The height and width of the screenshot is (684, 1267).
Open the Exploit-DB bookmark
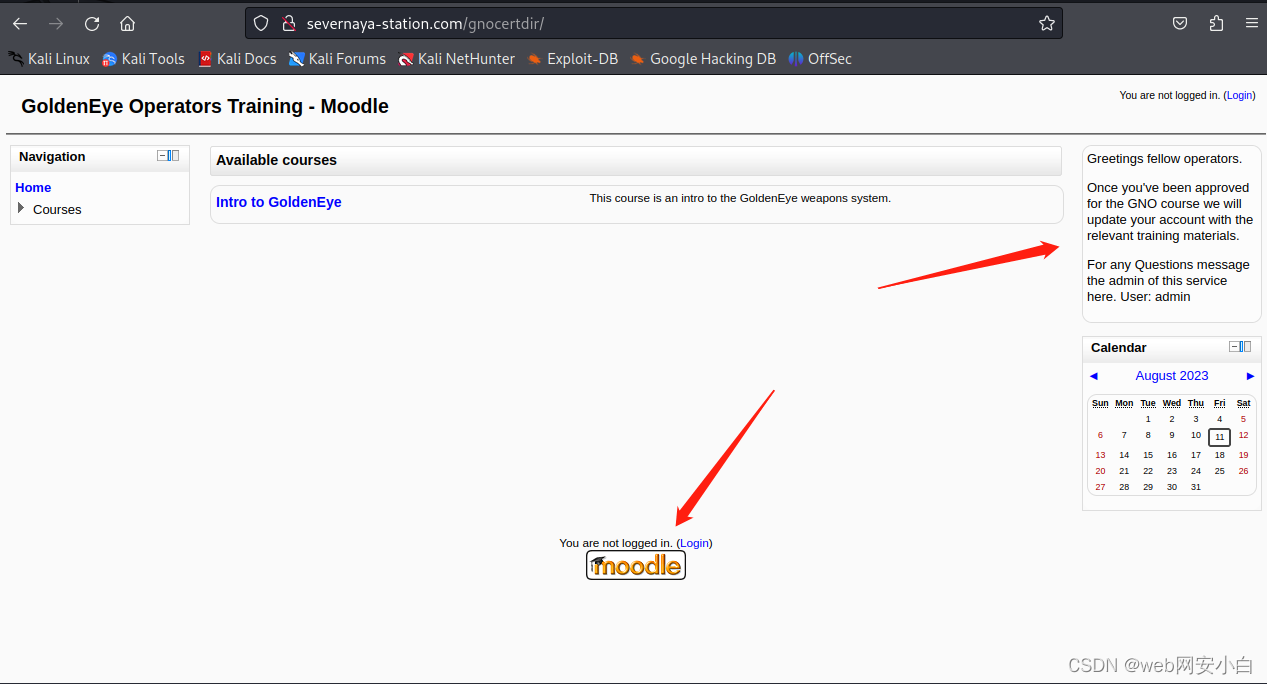[572, 59]
